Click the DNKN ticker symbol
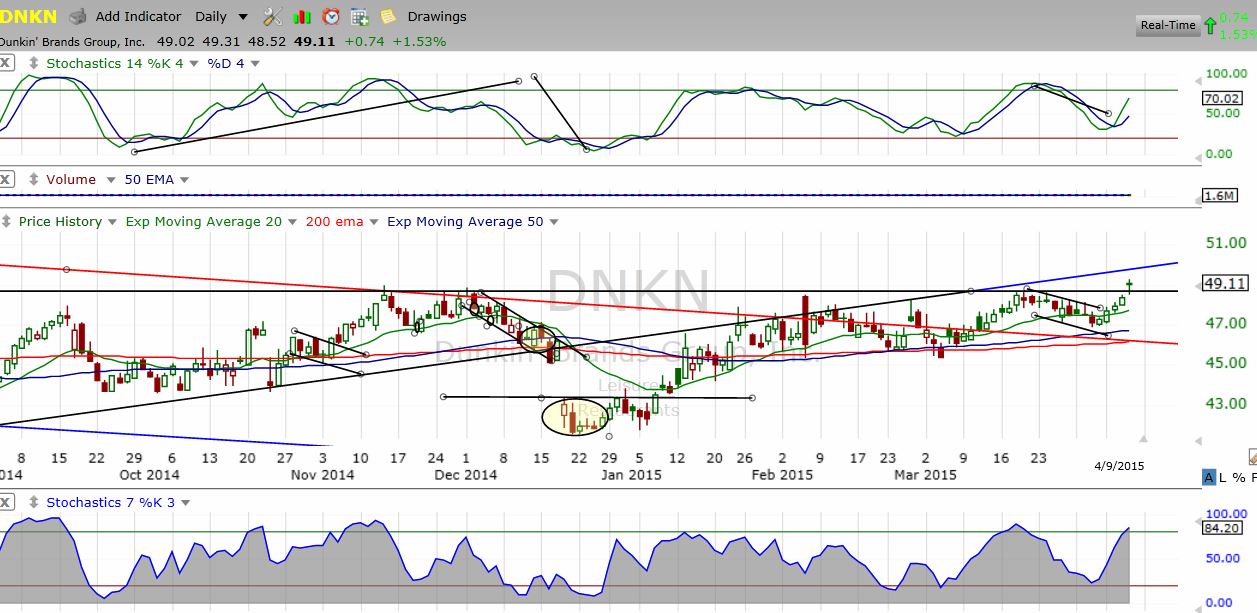Screen dimensions: 1257x613 coord(29,16)
